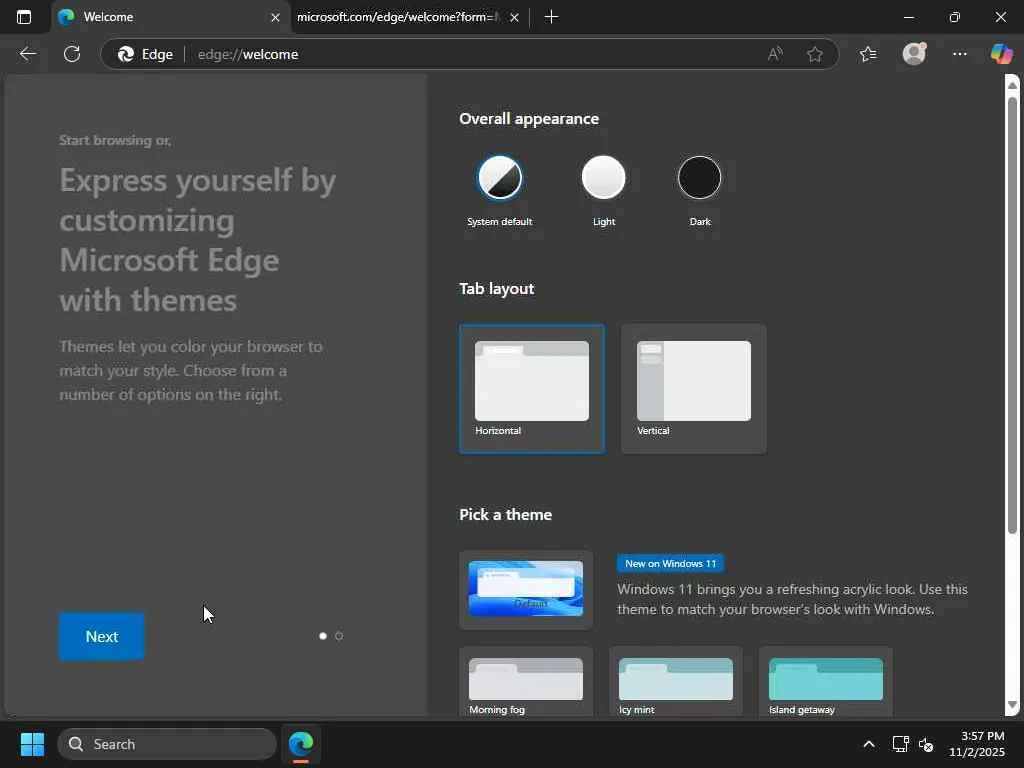Click the Tab layout heading
The image size is (1024, 768).
[496, 289]
